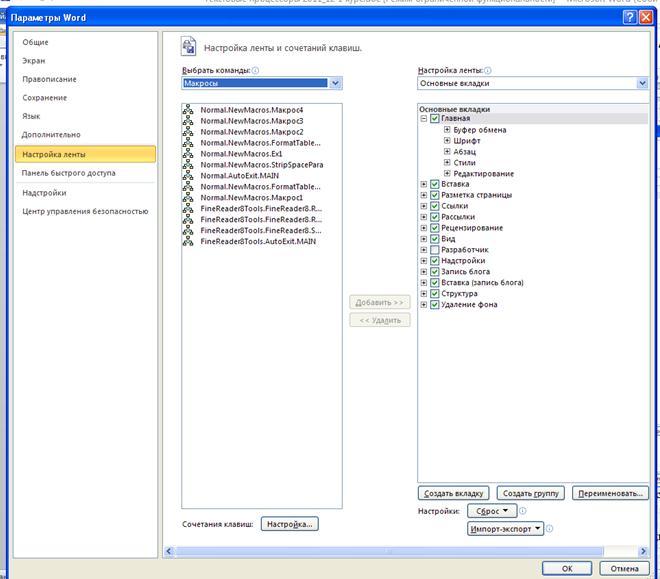
Task: Enable the Разработчик tab checkbox
Action: 435,250
